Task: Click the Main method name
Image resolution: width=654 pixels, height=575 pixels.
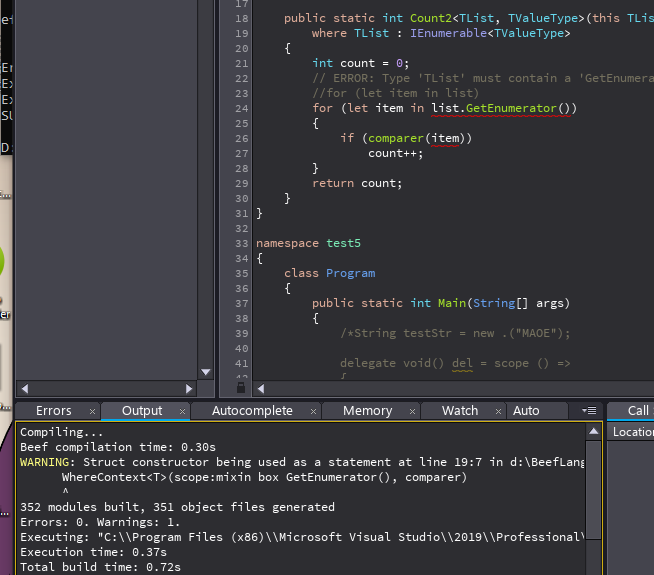Action: (x=452, y=304)
